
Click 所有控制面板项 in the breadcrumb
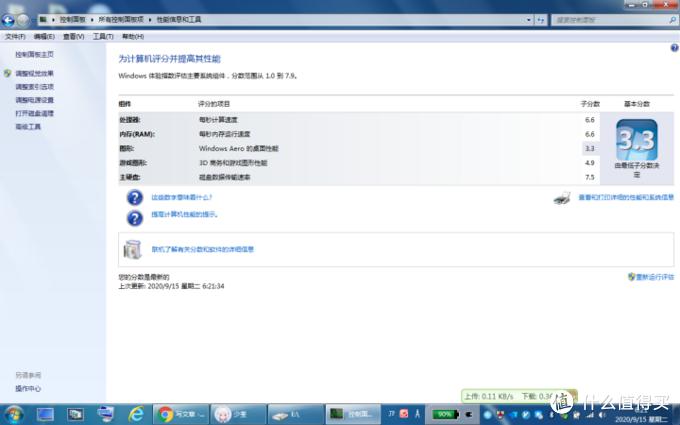[121, 20]
